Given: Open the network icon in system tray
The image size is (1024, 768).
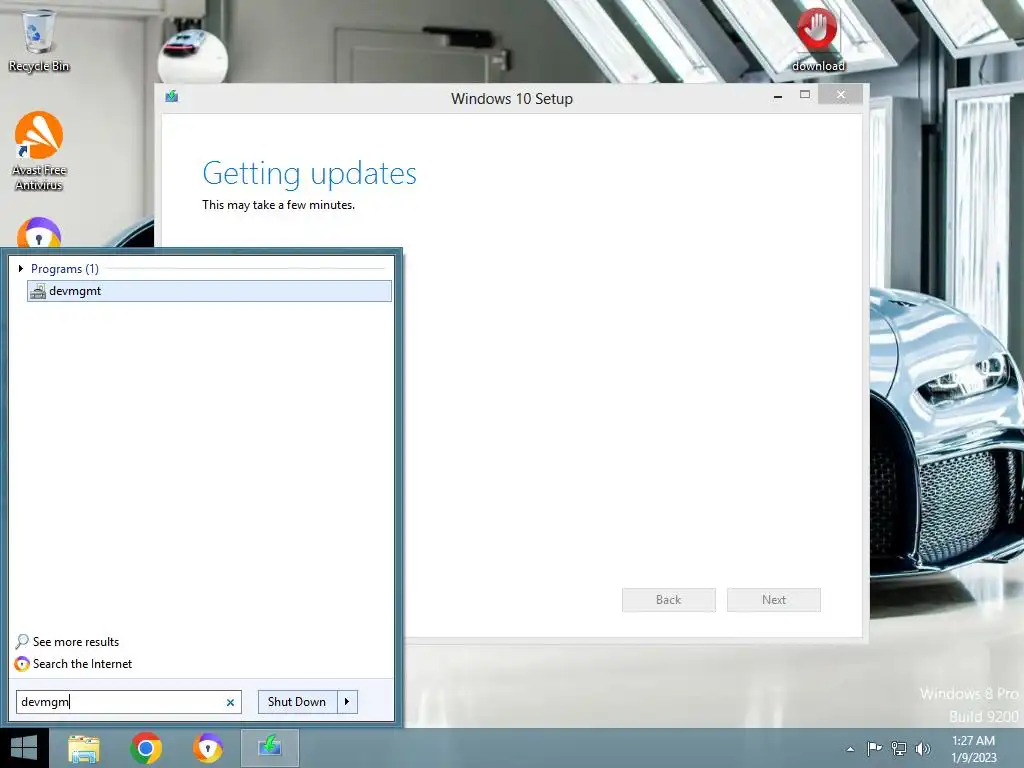Looking at the screenshot, I should [899, 748].
